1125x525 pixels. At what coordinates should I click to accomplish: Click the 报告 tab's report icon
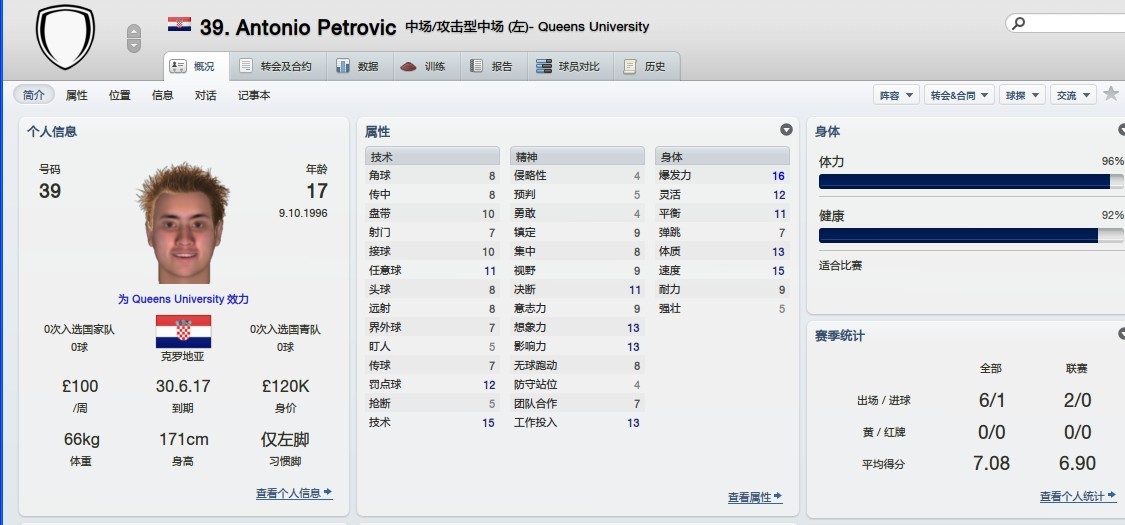point(476,67)
